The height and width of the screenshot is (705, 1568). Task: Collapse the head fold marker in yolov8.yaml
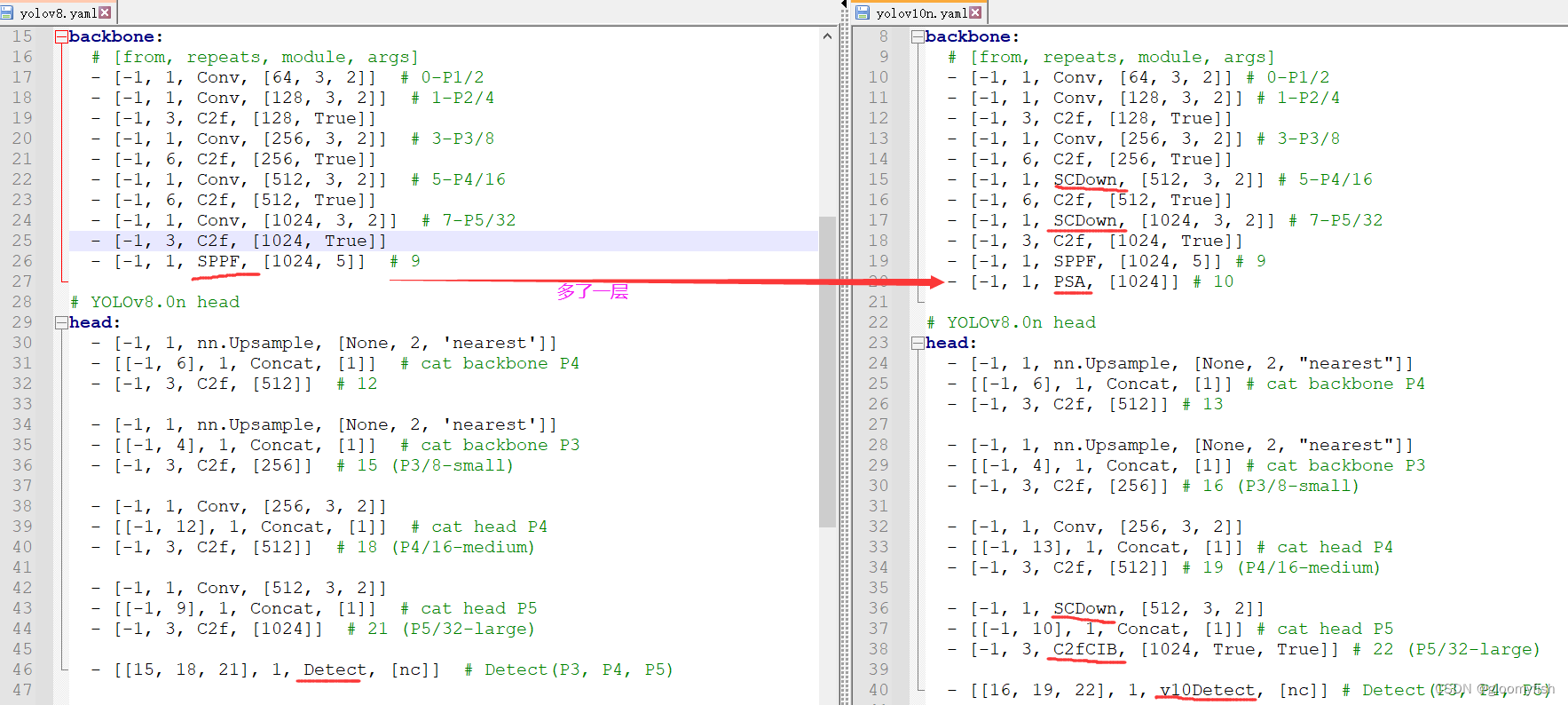tap(61, 322)
